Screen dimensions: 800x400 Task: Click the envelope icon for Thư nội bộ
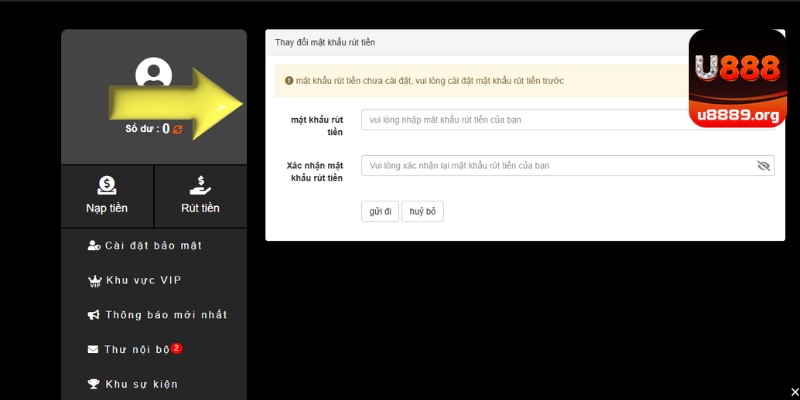click(94, 350)
